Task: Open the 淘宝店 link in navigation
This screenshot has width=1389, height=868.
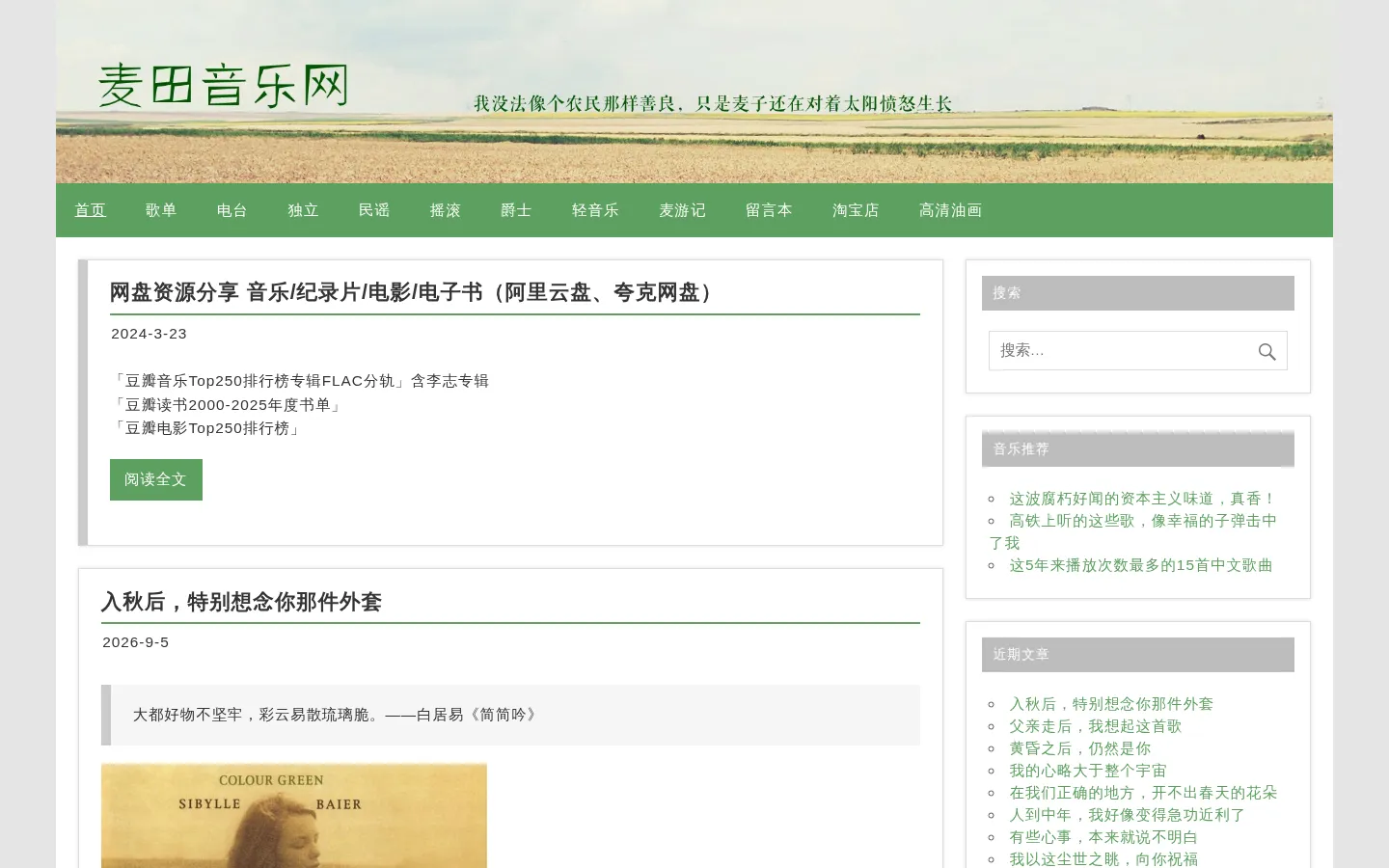Action: click(x=857, y=210)
